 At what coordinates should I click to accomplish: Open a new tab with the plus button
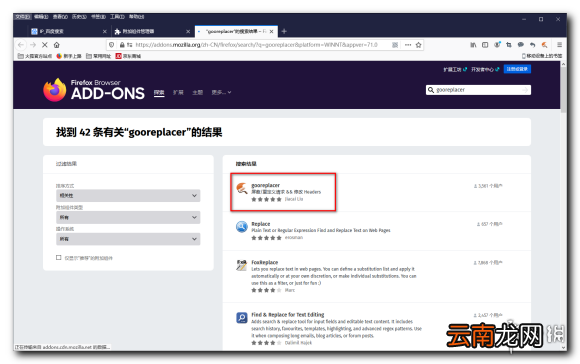coord(284,31)
